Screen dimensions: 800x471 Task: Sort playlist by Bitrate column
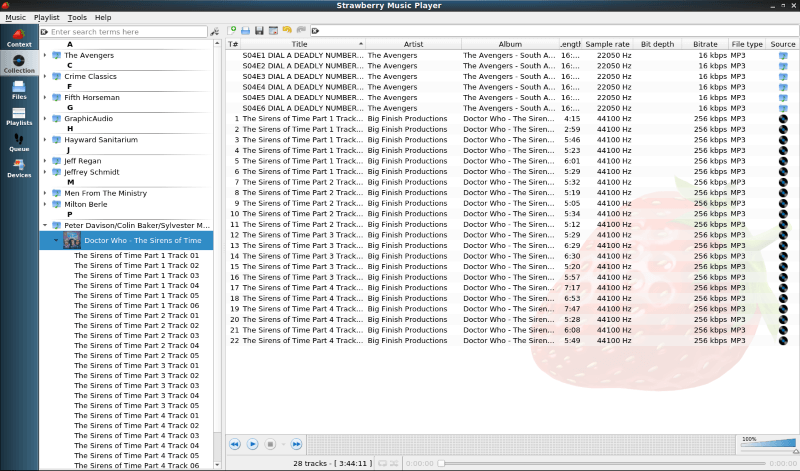click(x=705, y=44)
